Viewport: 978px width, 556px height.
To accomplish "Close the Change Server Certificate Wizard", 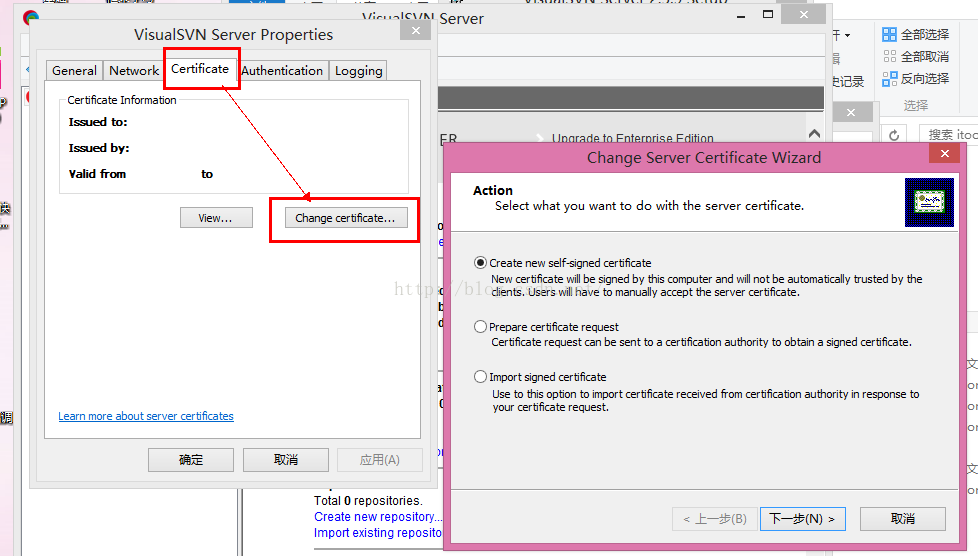I will pos(945,154).
